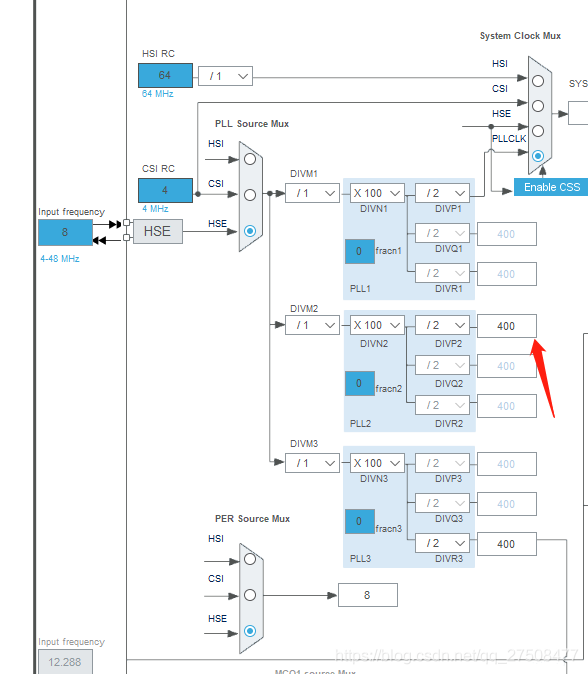Screen dimensions: 588x674
Task: Click the '64 MHz' label
Action: [x=158, y=94]
